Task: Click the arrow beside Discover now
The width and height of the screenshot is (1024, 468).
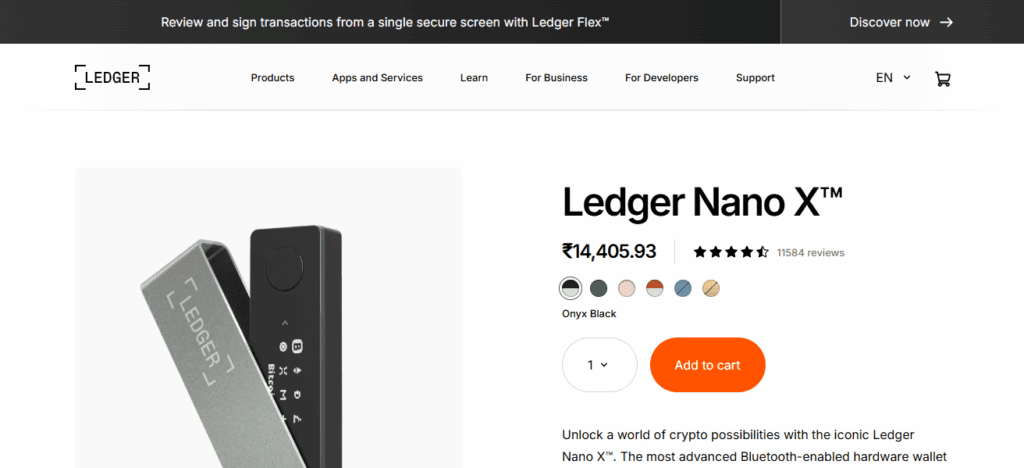Action: click(946, 22)
